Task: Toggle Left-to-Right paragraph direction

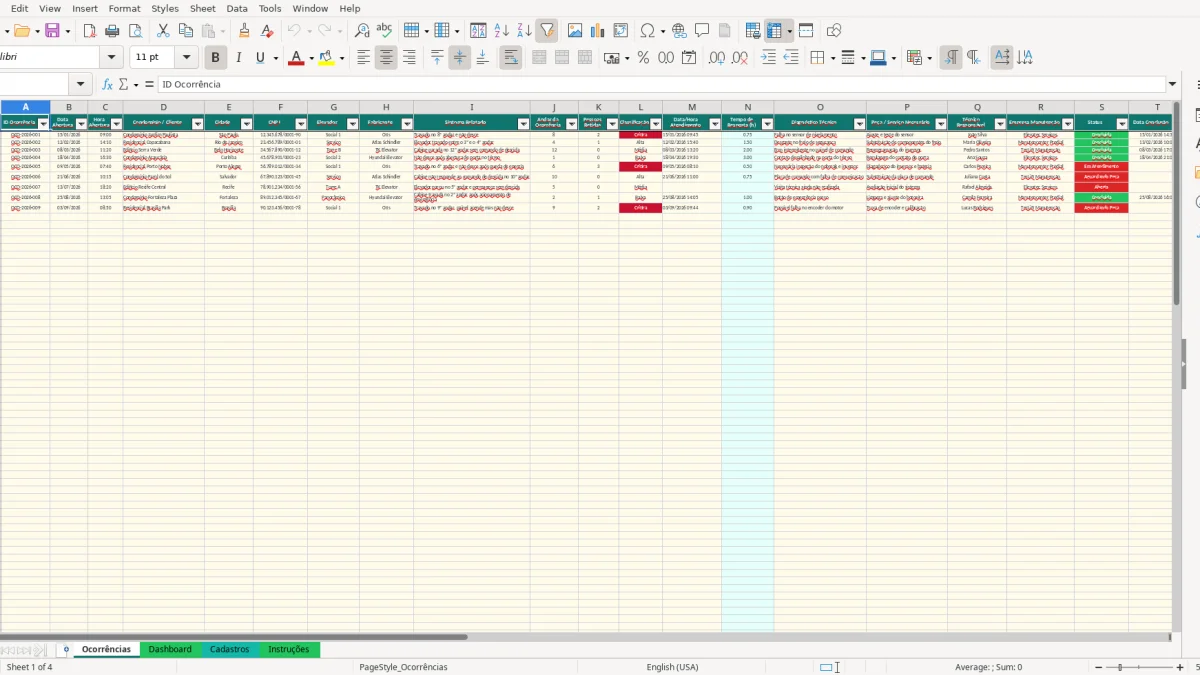Action: tap(951, 58)
